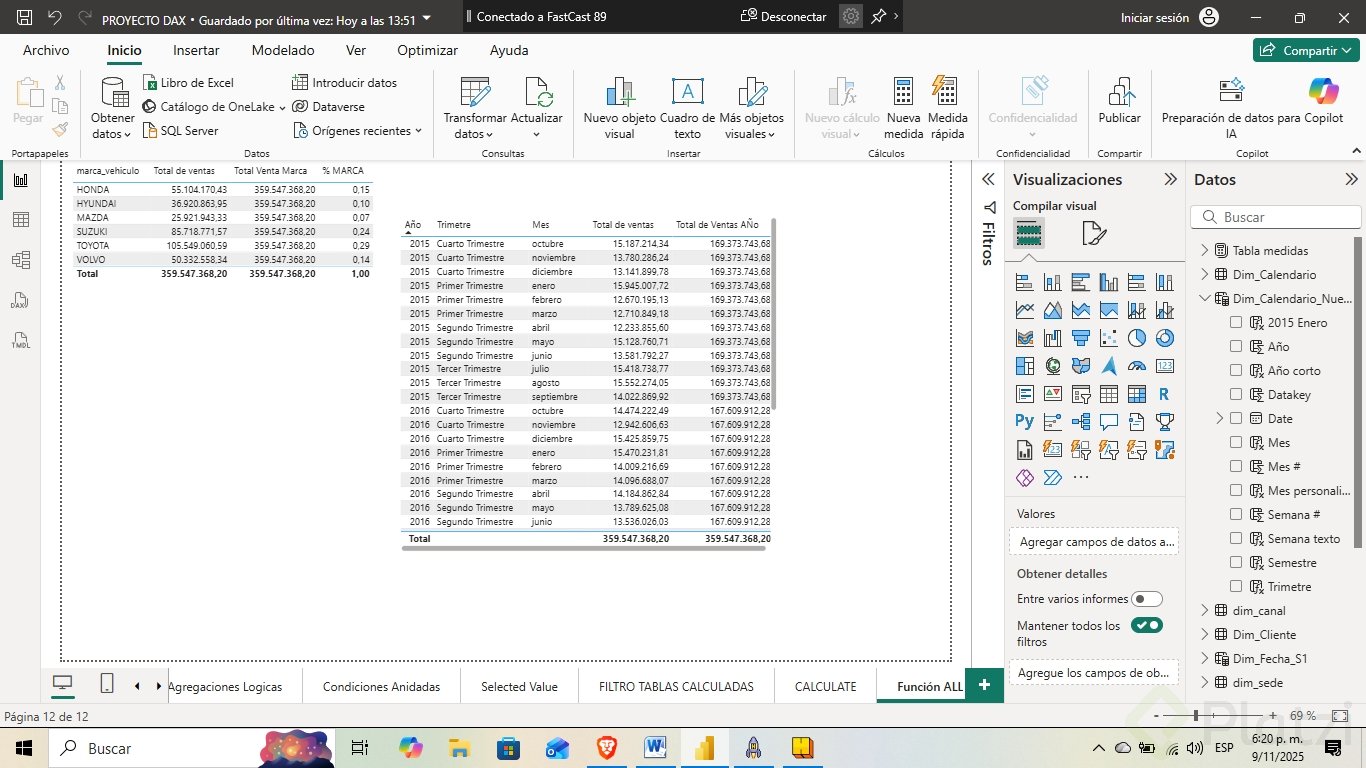
Task: Open the DAX query view in sidebar
Action: [x=21, y=300]
